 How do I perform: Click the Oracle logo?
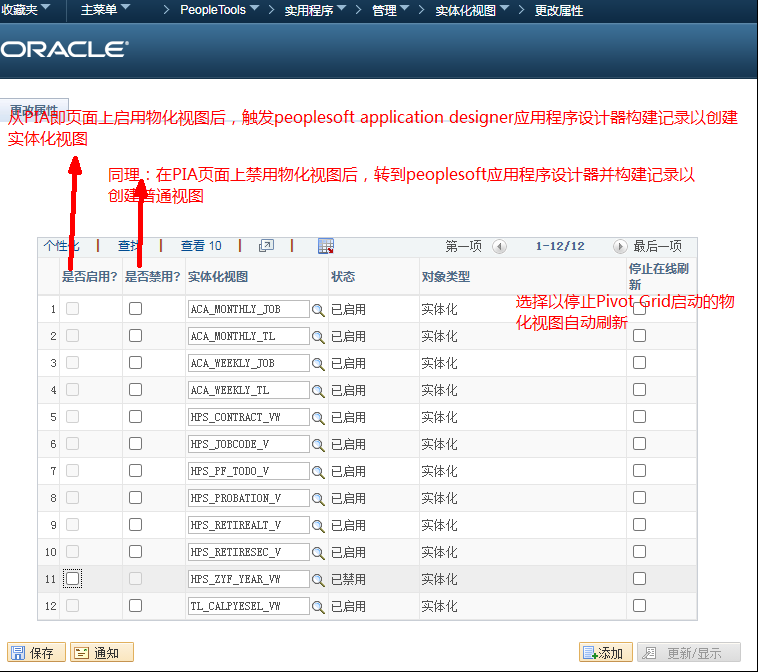pos(65,49)
